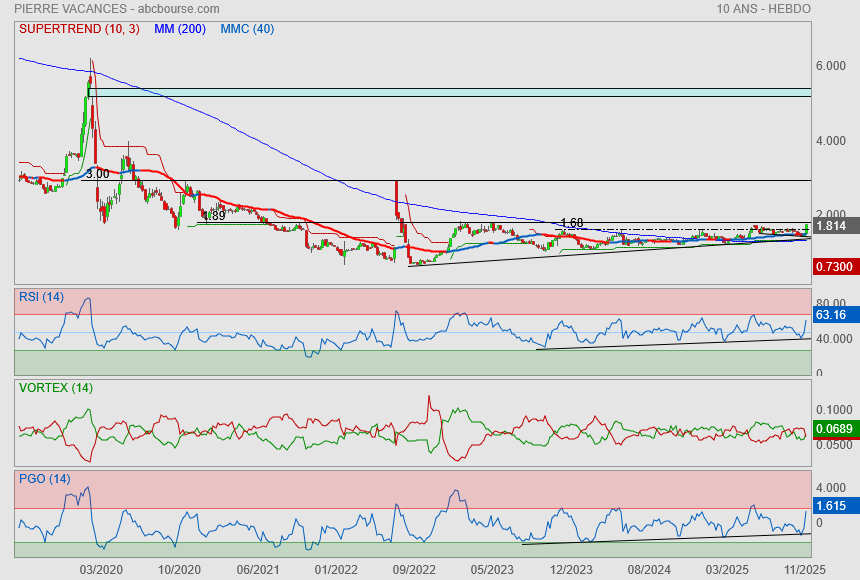Screen dimensions: 860x580
Task: Click the 10 ANS - HEBDO period label
Action: click(x=764, y=9)
